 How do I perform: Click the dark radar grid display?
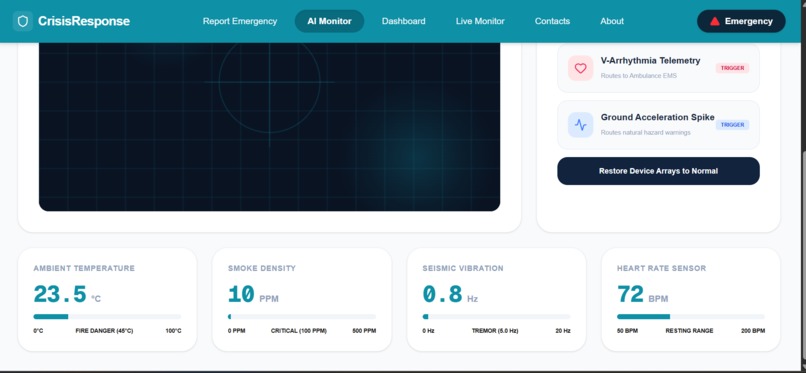pos(269,126)
